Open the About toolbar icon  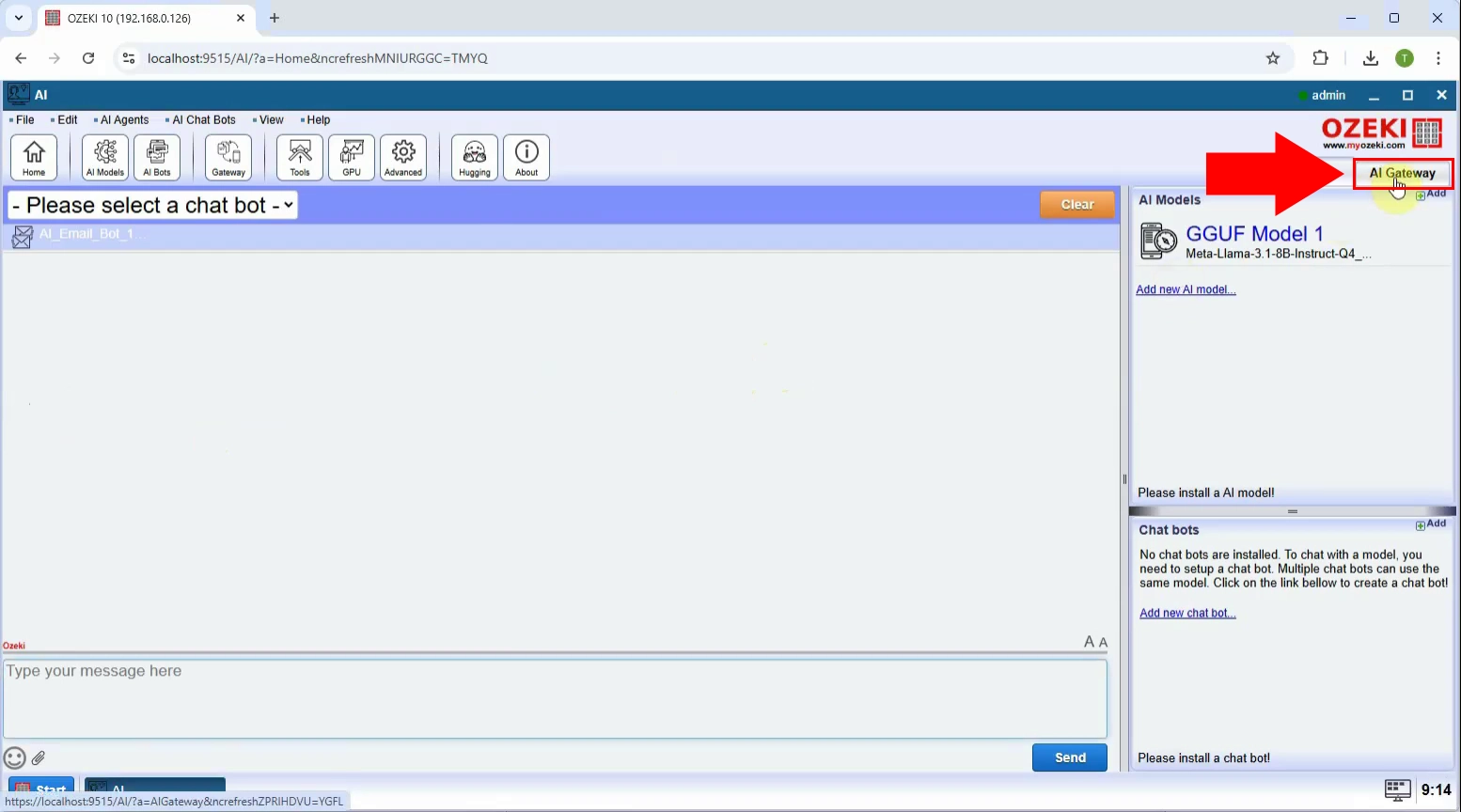click(x=526, y=157)
